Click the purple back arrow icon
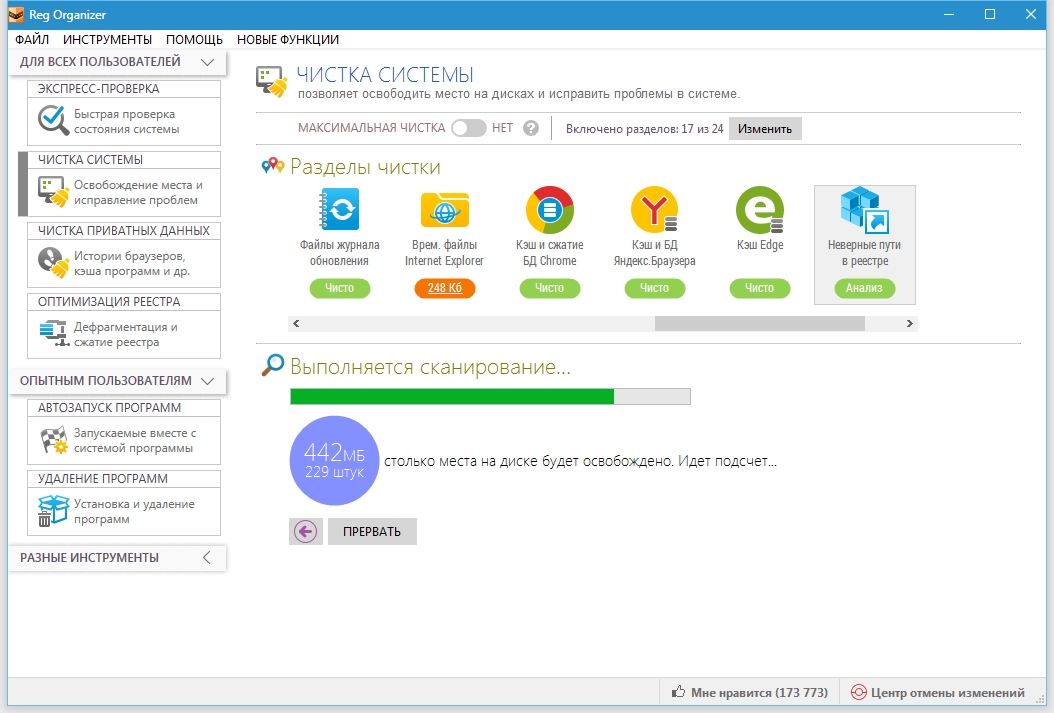 [306, 531]
